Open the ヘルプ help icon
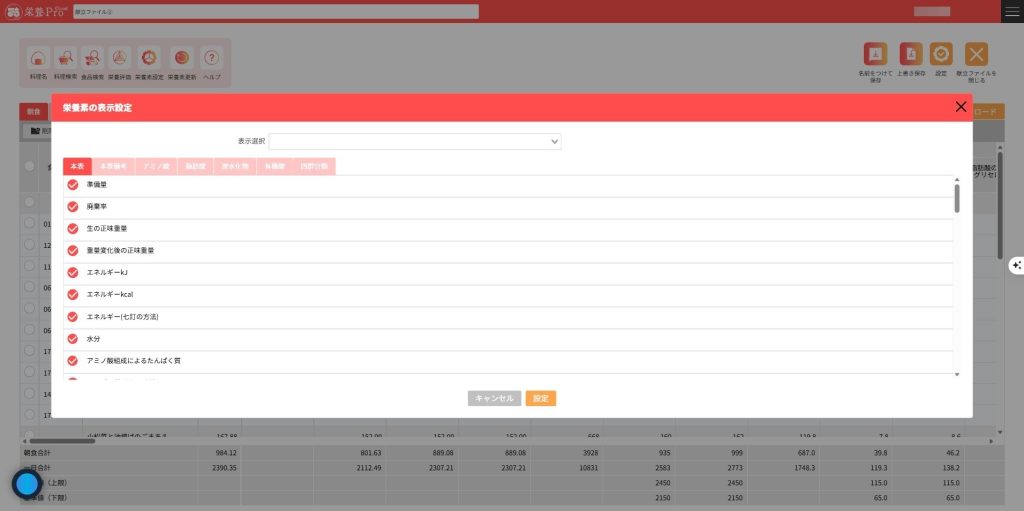Screen dimensions: 1024x511 tap(211, 59)
